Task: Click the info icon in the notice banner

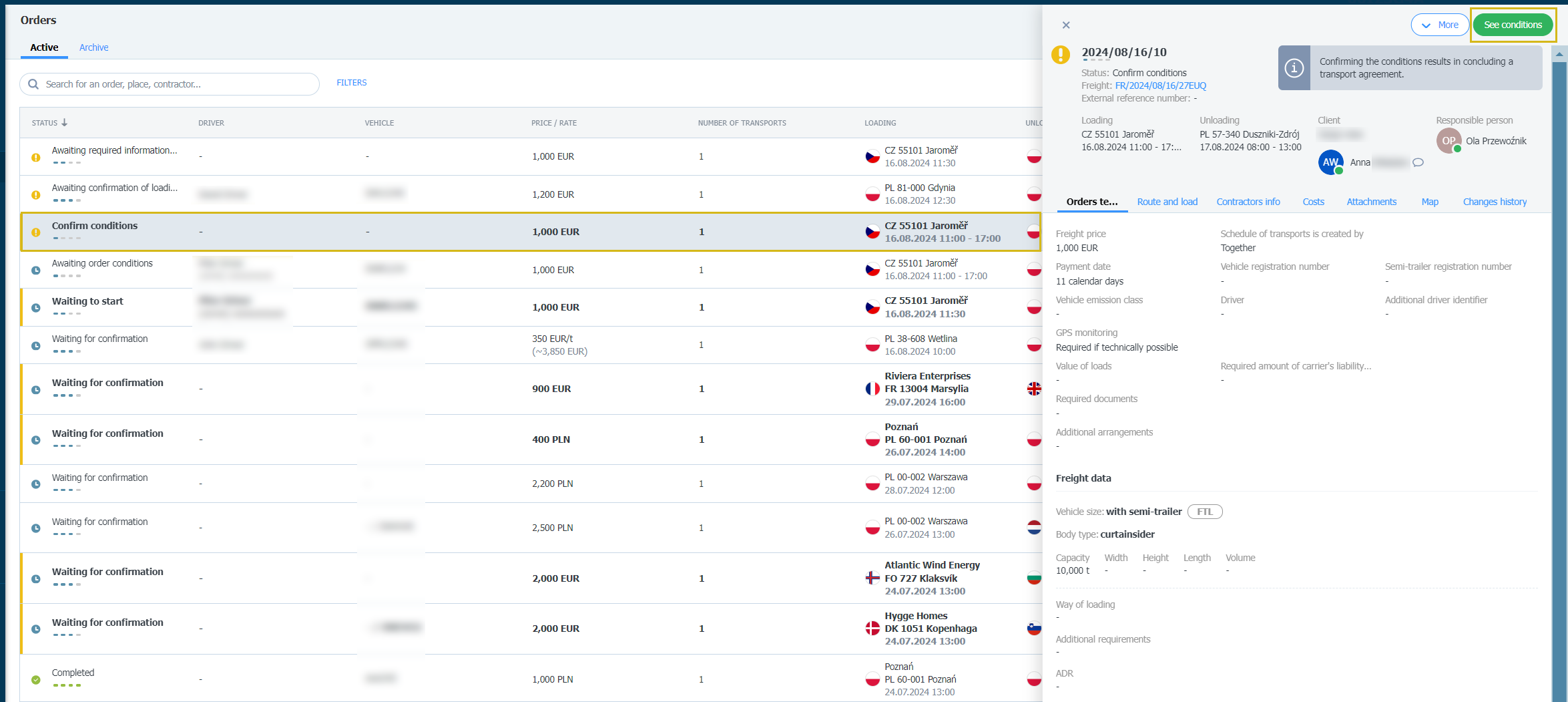Action: click(x=1294, y=67)
